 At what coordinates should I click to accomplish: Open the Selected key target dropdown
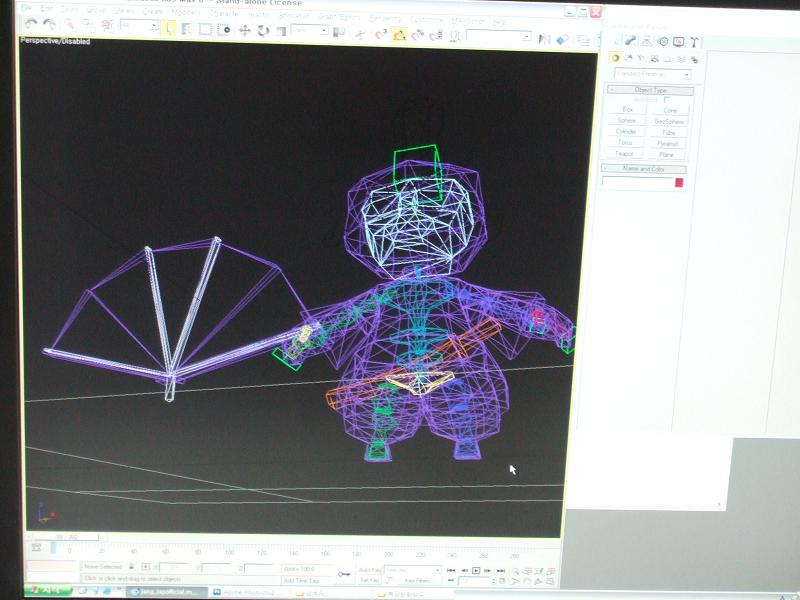[412, 570]
